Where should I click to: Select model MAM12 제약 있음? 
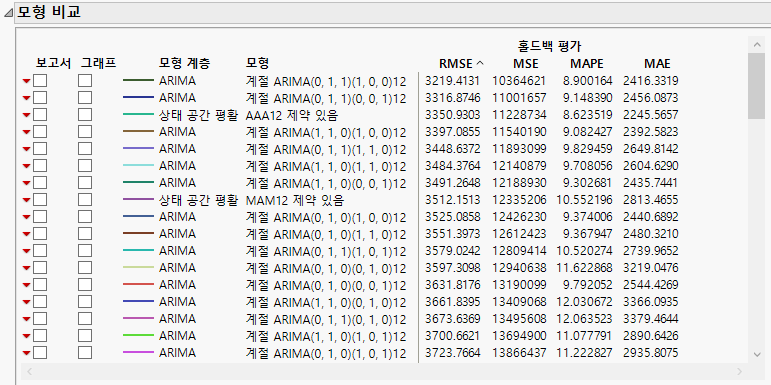point(295,200)
